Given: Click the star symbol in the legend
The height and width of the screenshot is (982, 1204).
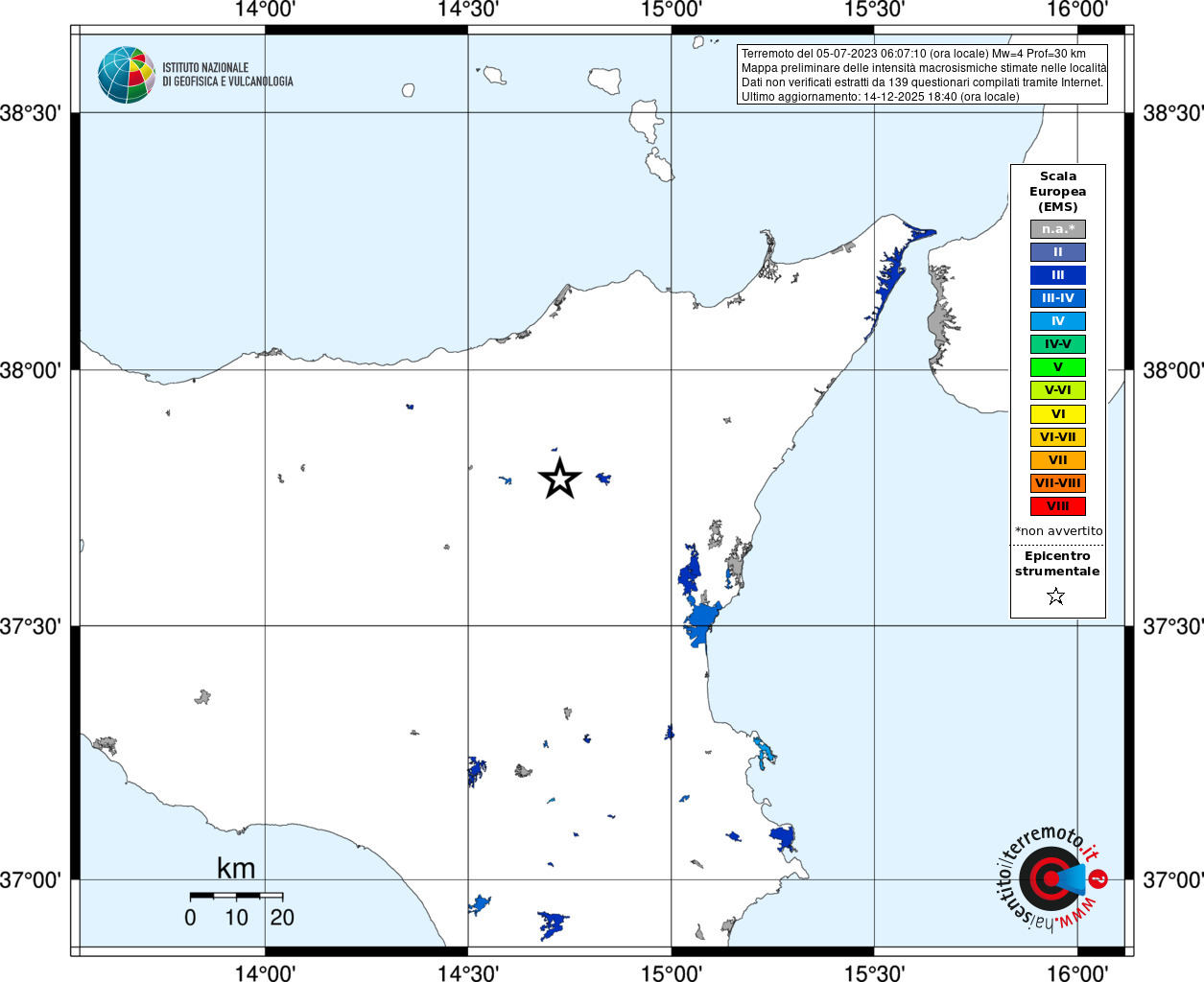Looking at the screenshot, I should coord(1056,596).
